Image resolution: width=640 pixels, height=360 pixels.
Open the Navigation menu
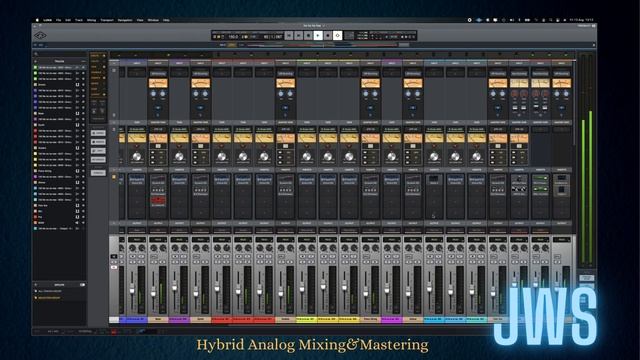(125, 20)
